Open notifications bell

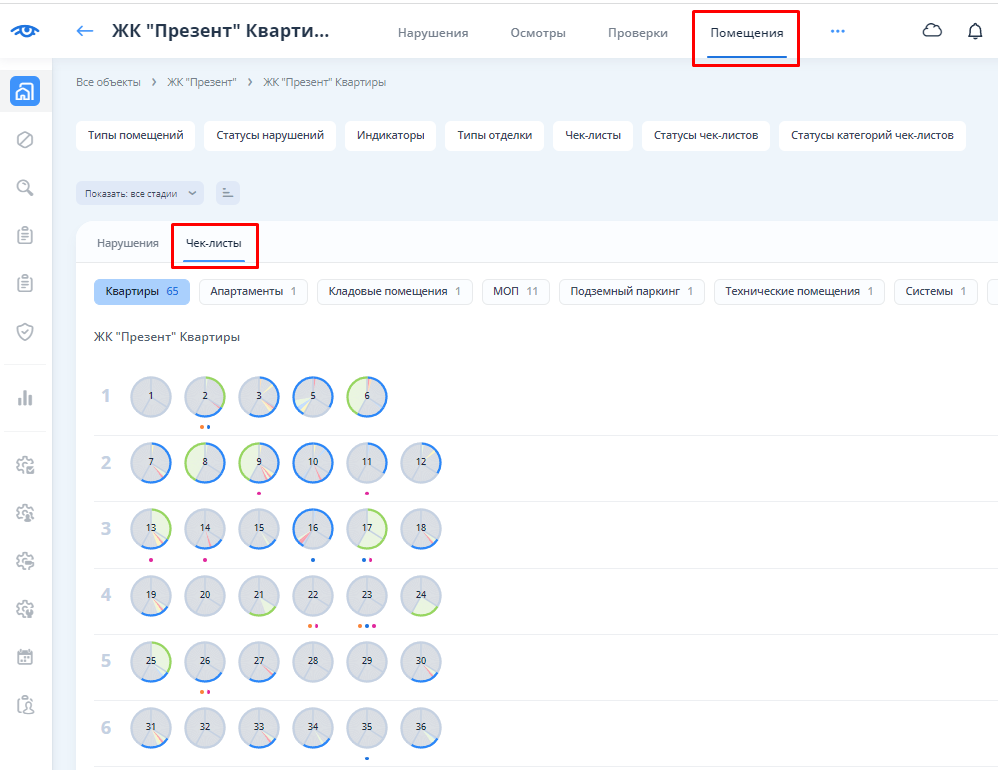pos(975,31)
